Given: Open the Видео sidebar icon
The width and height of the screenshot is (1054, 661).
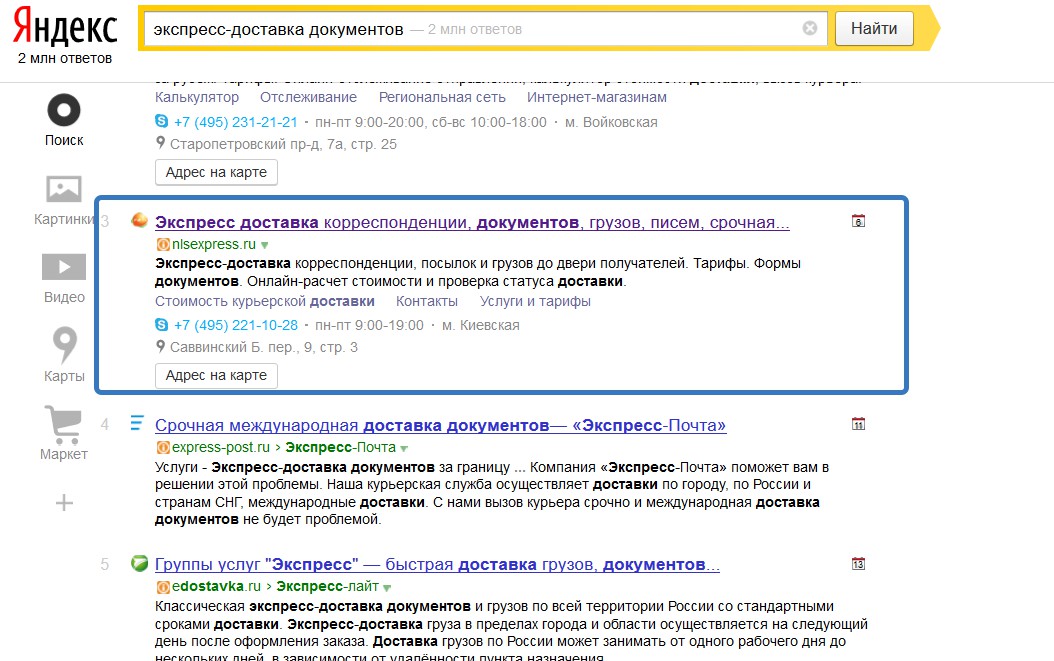Looking at the screenshot, I should (64, 267).
